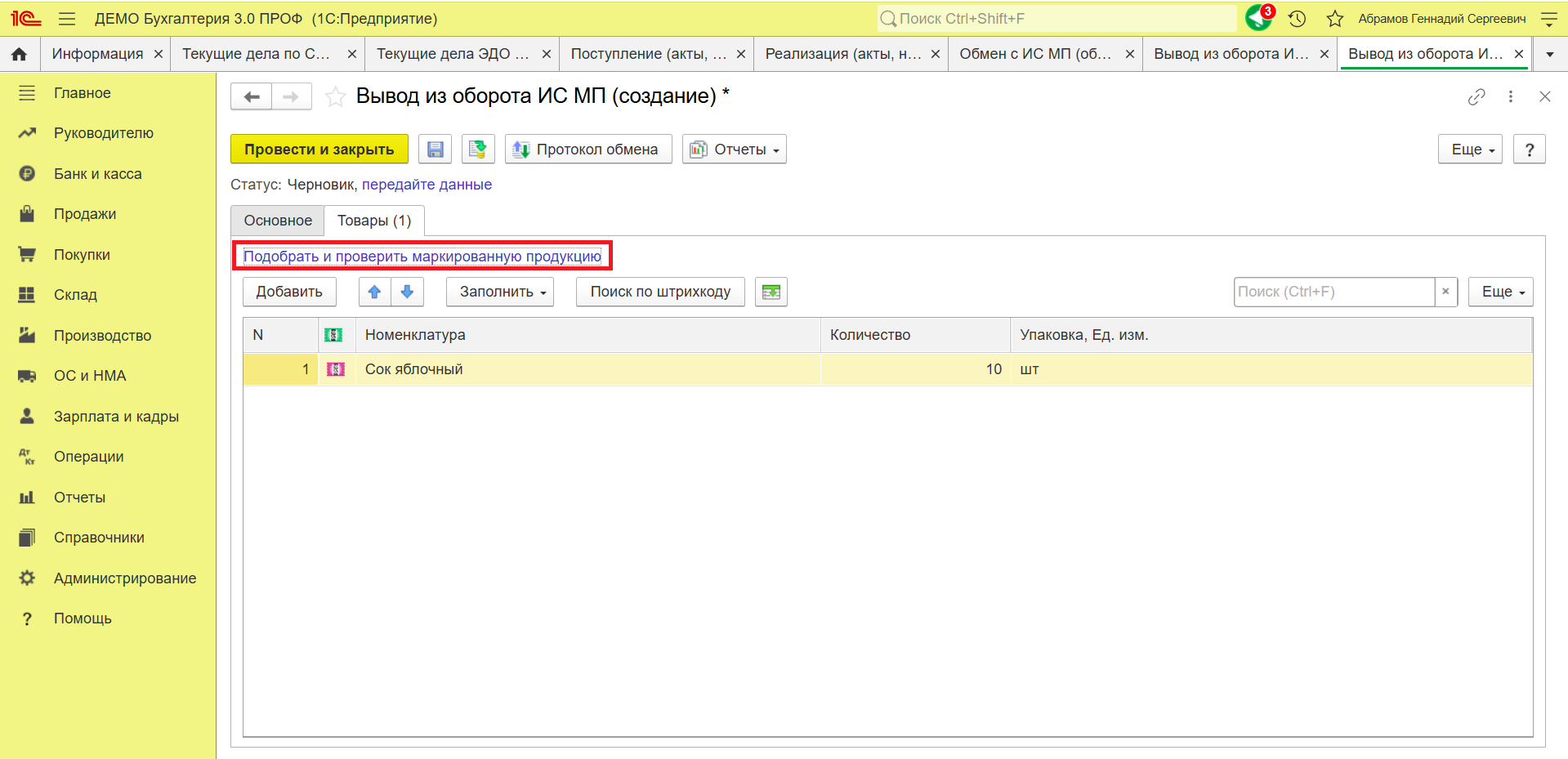Screen dimensions: 1568x759
Task: Click the marking status icon in row 1
Action: (335, 369)
